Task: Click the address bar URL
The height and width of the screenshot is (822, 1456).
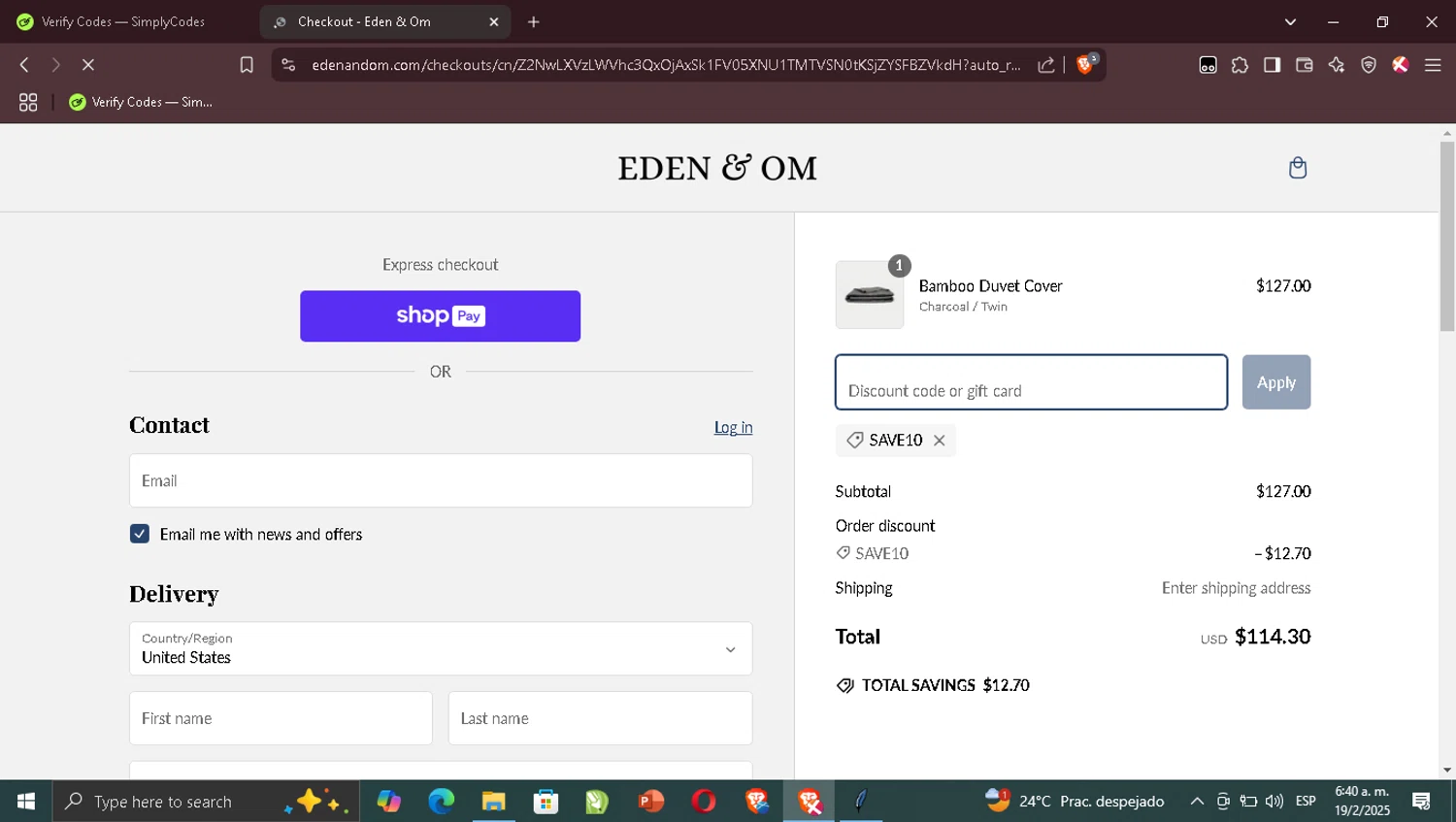Action: [x=666, y=65]
